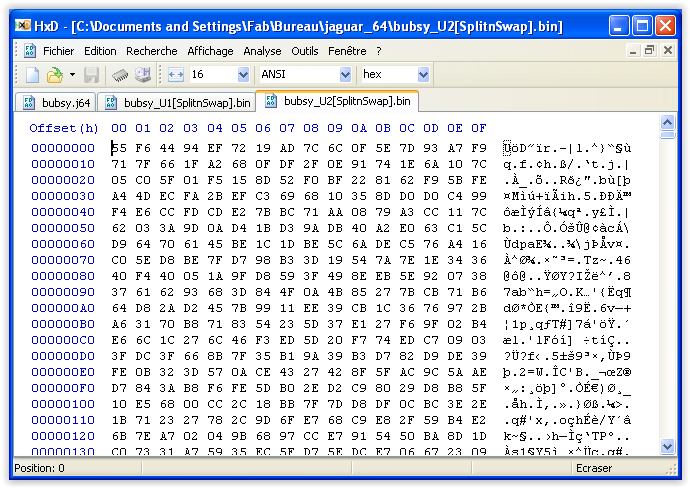Restore the inner document window
The height and width of the screenshot is (488, 690).
650,51
